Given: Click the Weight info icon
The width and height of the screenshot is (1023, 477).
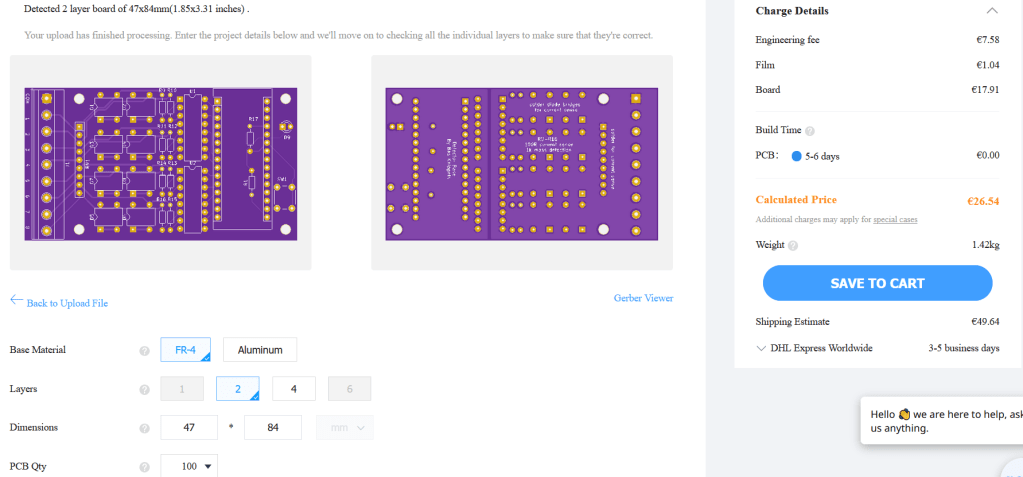Looking at the screenshot, I should (793, 245).
